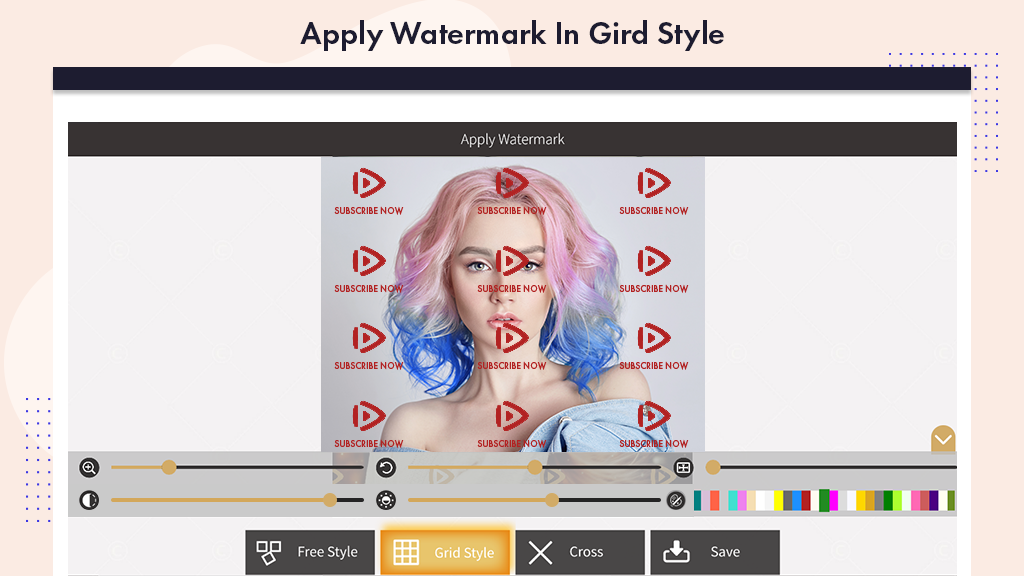Click the opacity slider handle
Screen dimensions: 1024x576
tap(330, 500)
